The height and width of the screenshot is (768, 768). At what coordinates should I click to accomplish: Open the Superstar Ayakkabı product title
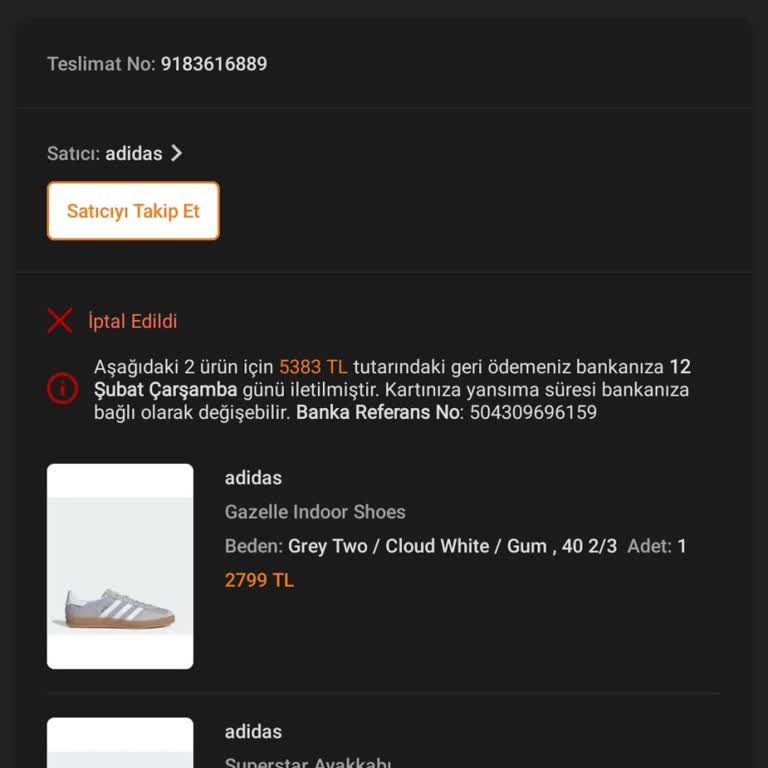pos(308,762)
